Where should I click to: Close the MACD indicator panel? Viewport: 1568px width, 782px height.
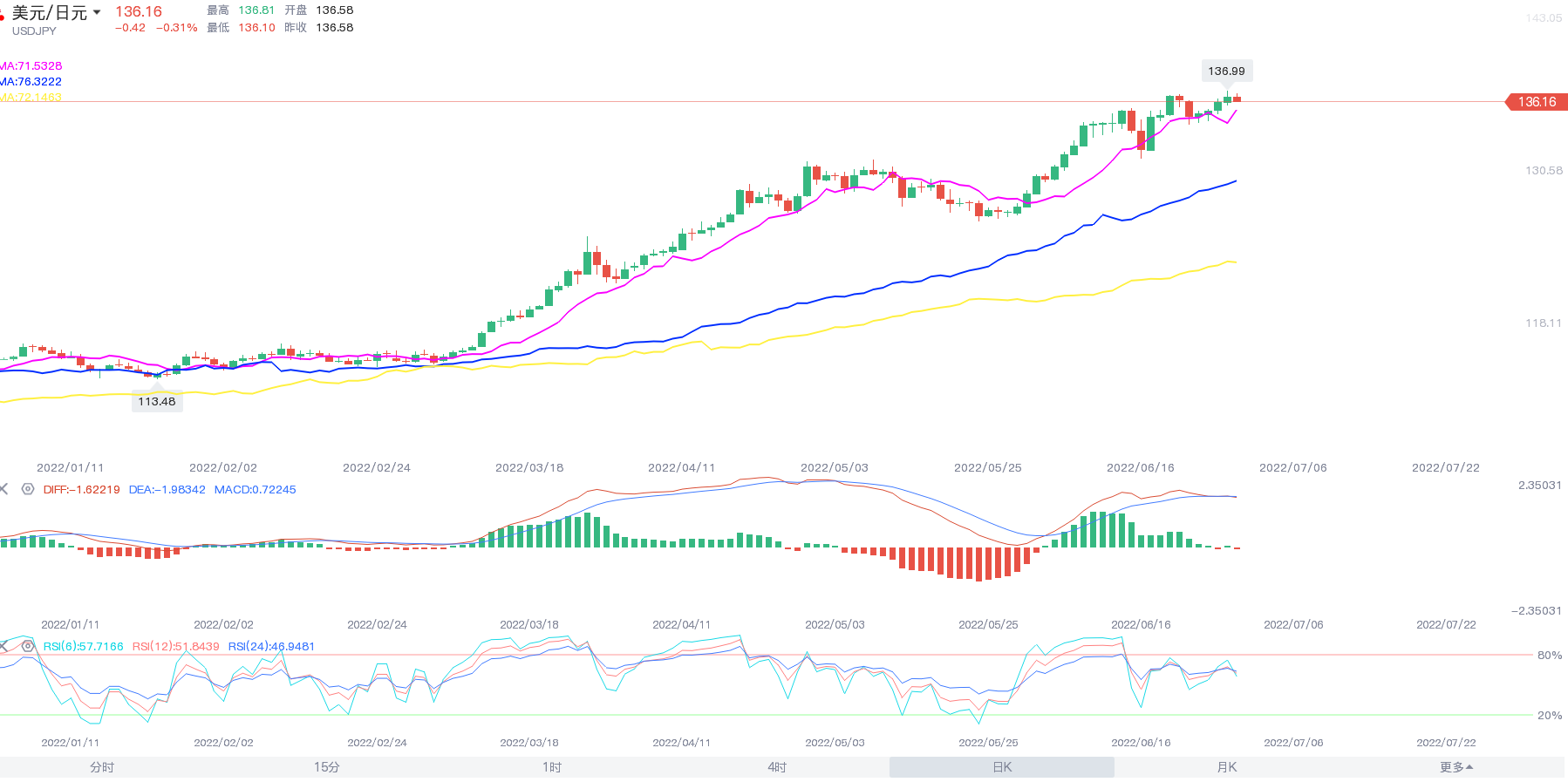point(3,489)
